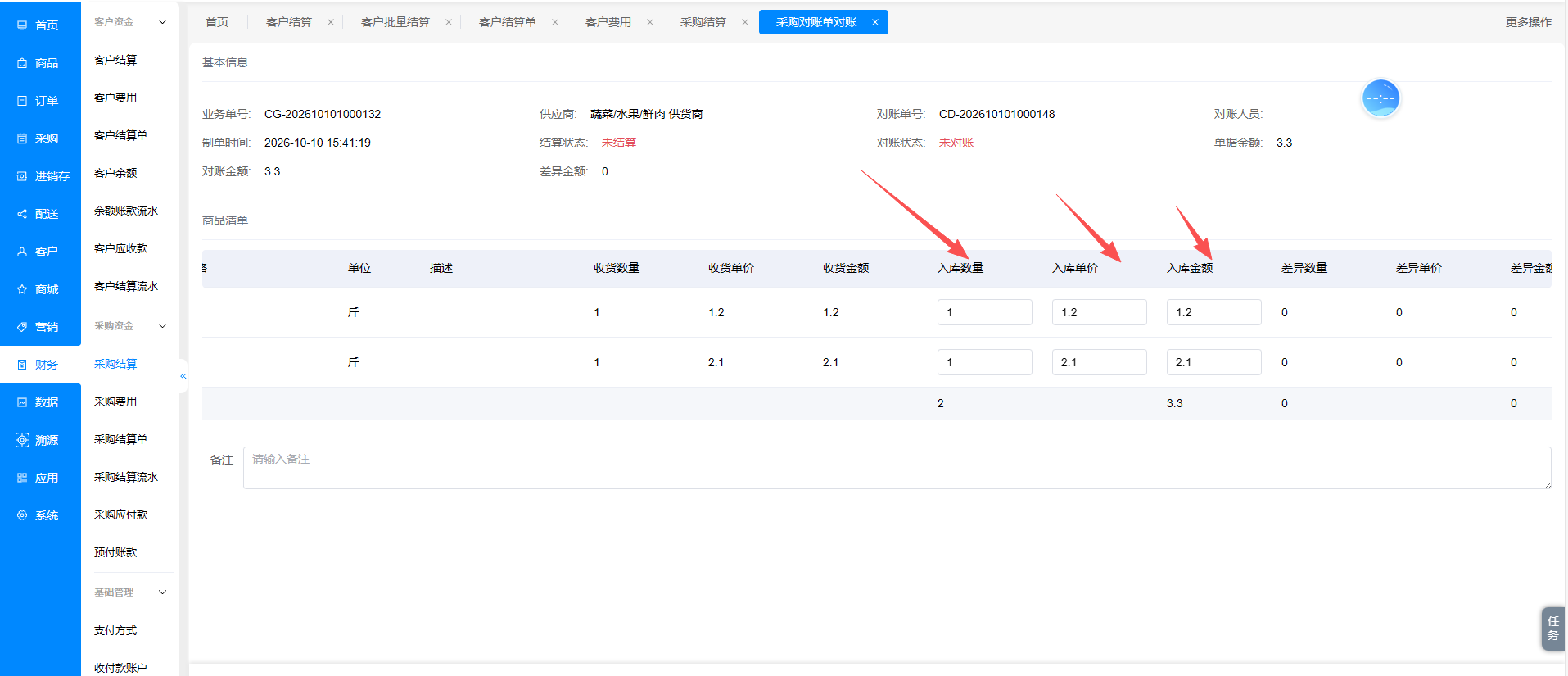
Task: Open 采购费用 in the submenu
Action: 115,402
